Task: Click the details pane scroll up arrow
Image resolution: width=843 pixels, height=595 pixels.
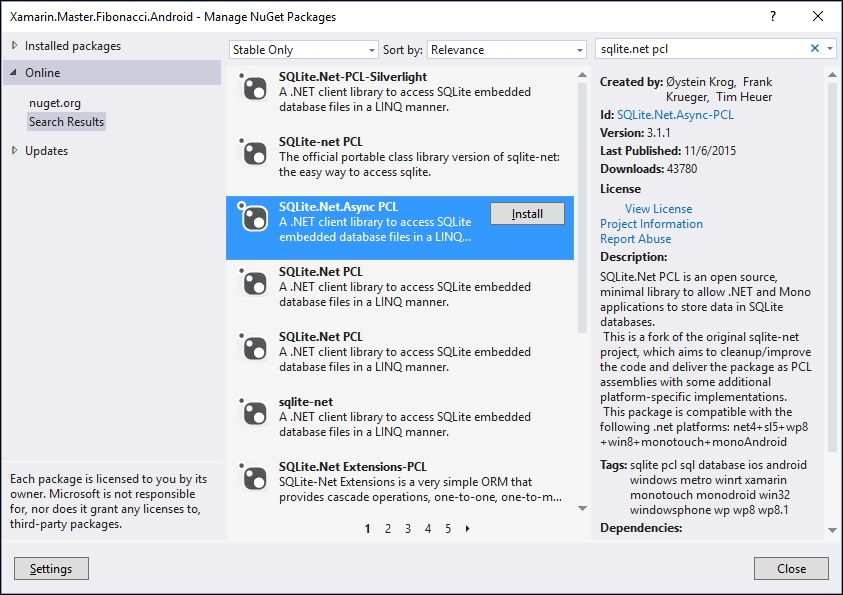Action: (832, 75)
